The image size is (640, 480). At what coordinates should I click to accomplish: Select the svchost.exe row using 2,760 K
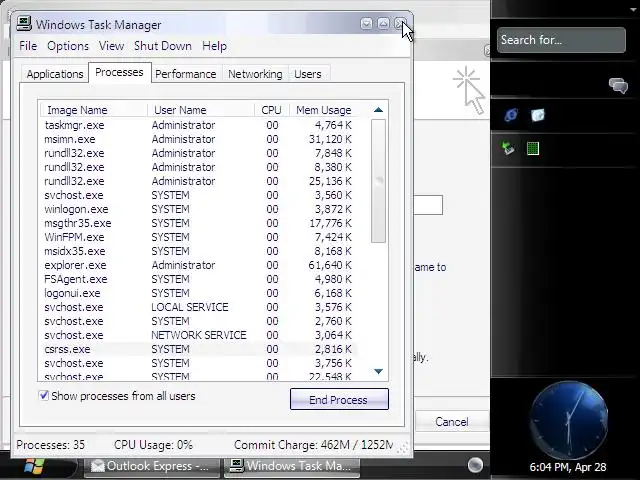click(199, 321)
